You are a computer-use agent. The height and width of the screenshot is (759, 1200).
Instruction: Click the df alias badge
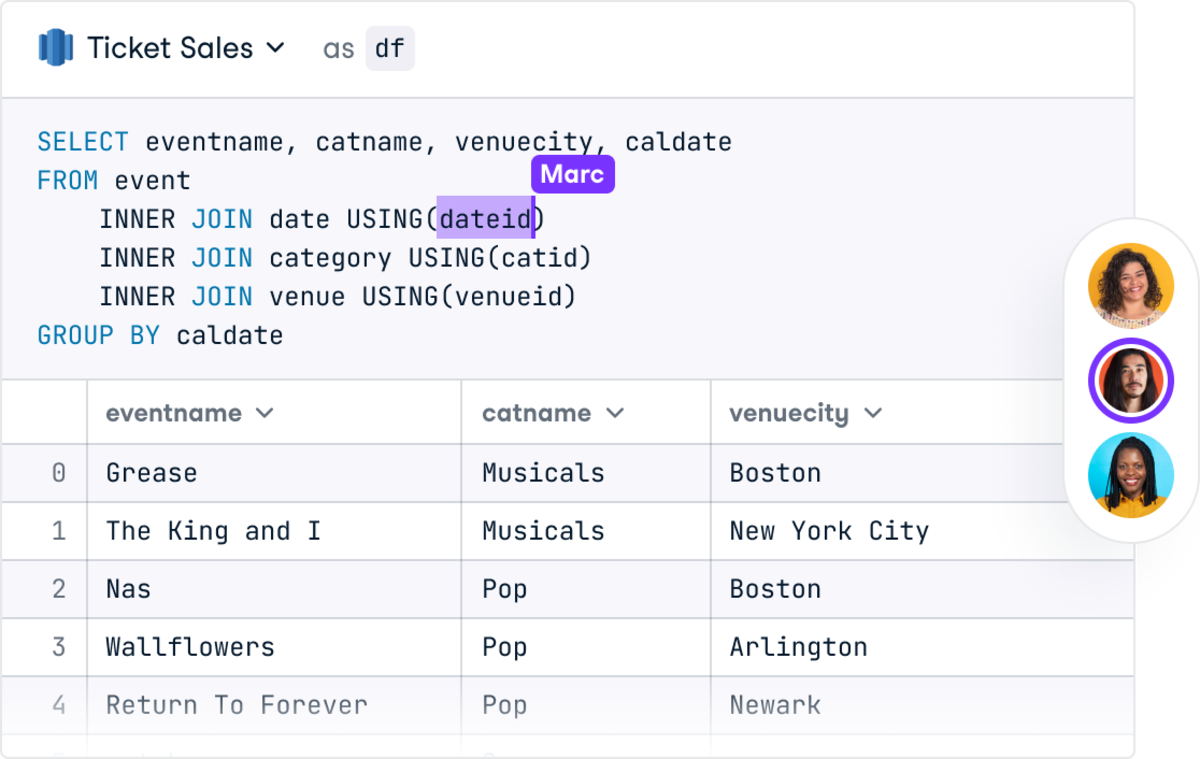[x=389, y=48]
